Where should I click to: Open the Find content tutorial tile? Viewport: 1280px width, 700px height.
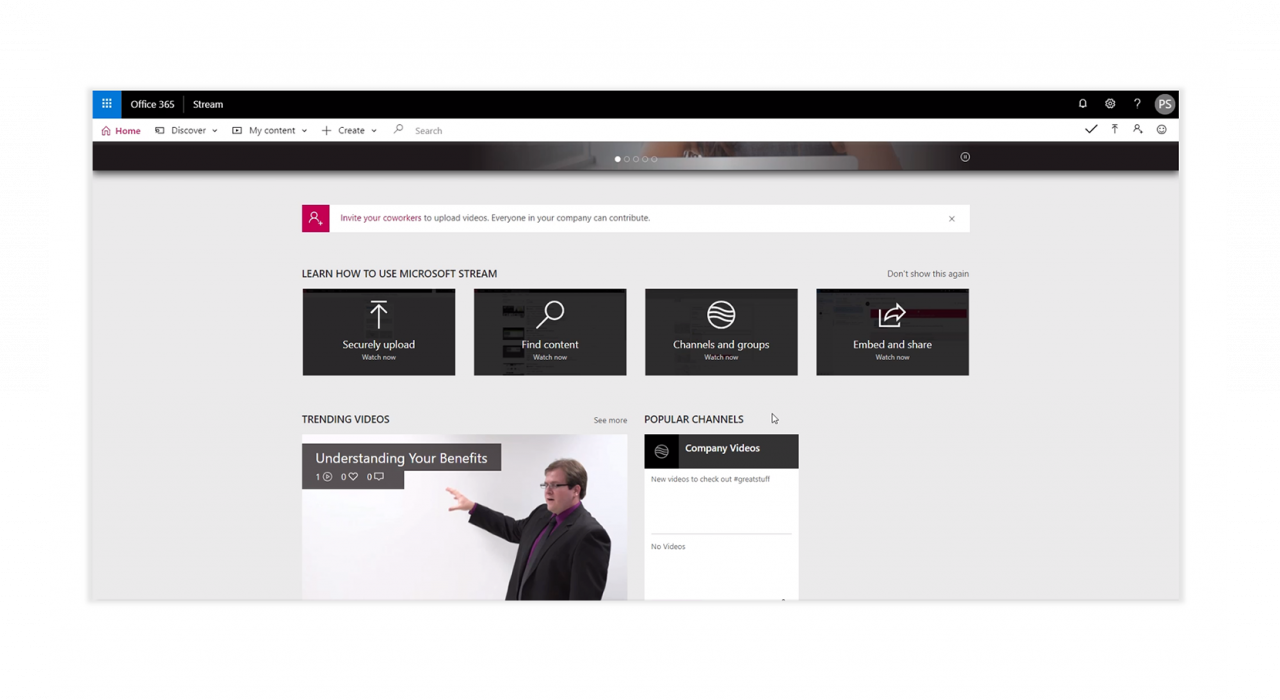550,332
